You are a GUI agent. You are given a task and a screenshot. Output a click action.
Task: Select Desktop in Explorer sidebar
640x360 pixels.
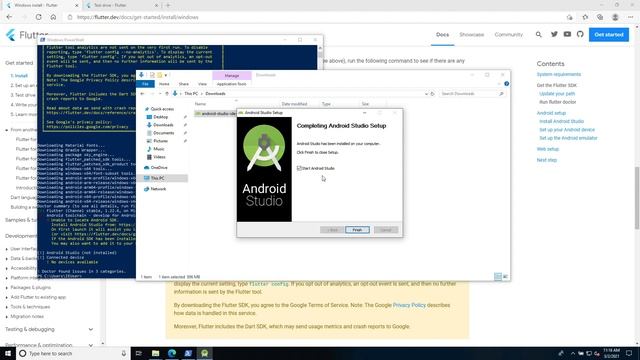pos(160,117)
